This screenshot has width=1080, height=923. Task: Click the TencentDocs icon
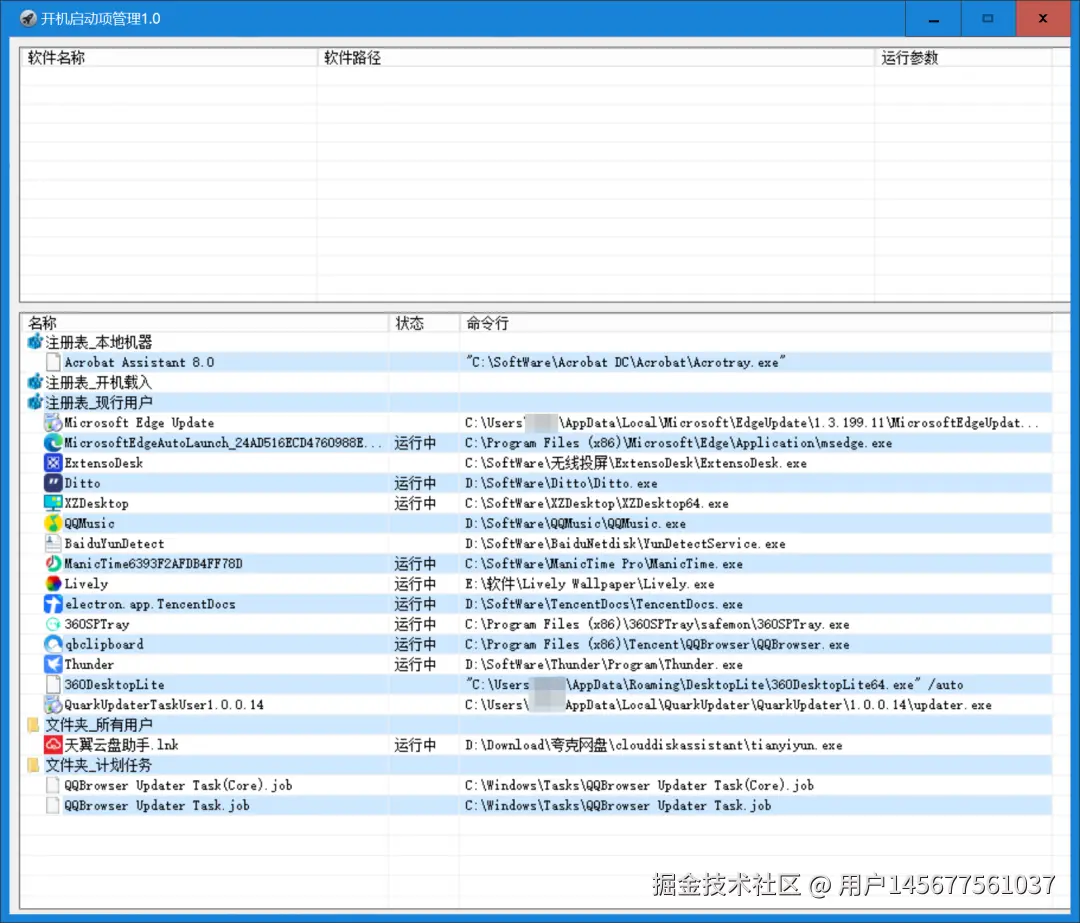tap(53, 604)
